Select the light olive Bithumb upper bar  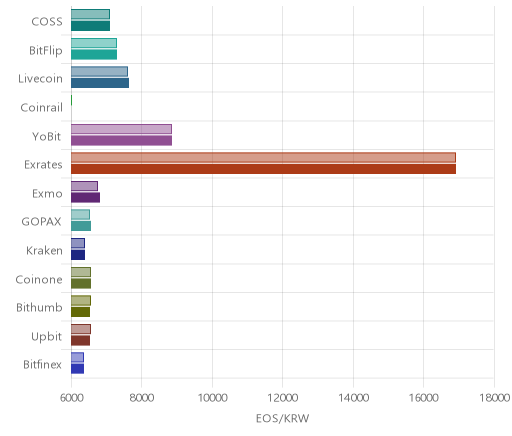tap(81, 301)
